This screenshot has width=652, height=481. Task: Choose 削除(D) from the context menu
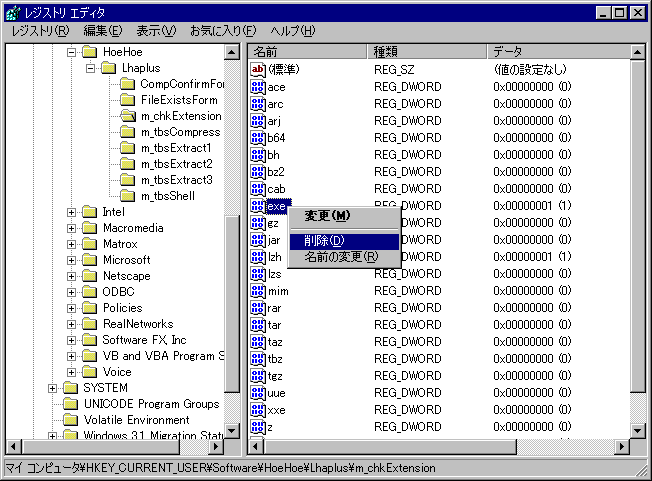tap(324, 240)
